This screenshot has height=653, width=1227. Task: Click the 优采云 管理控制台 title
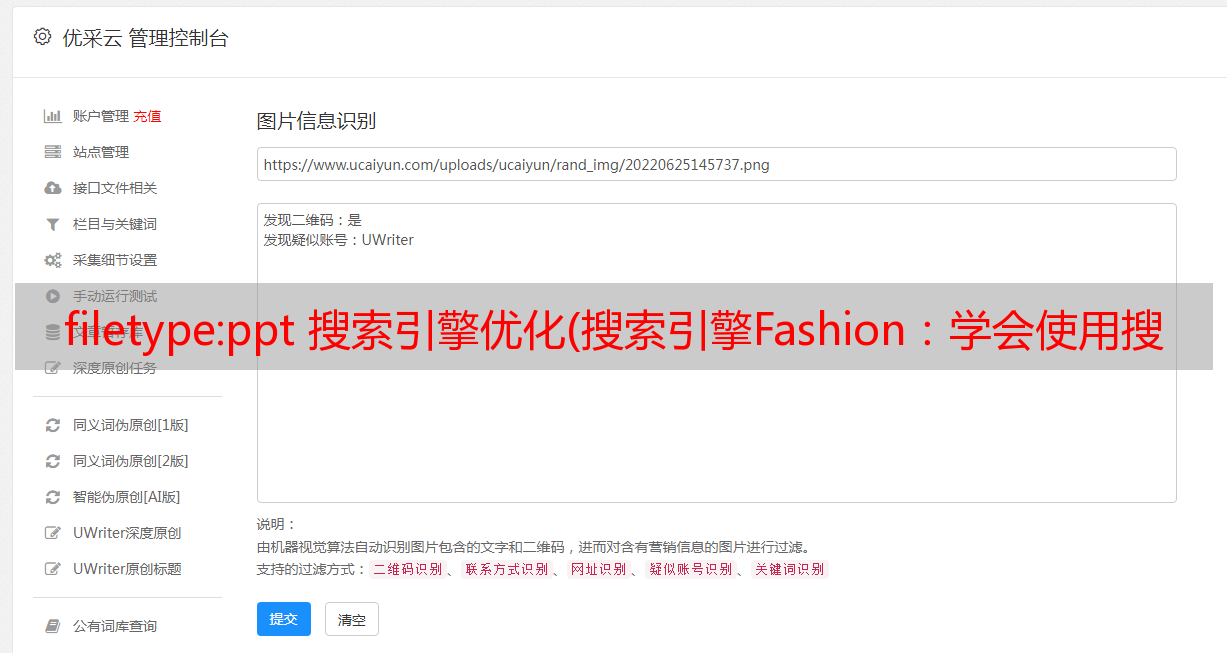tap(145, 38)
